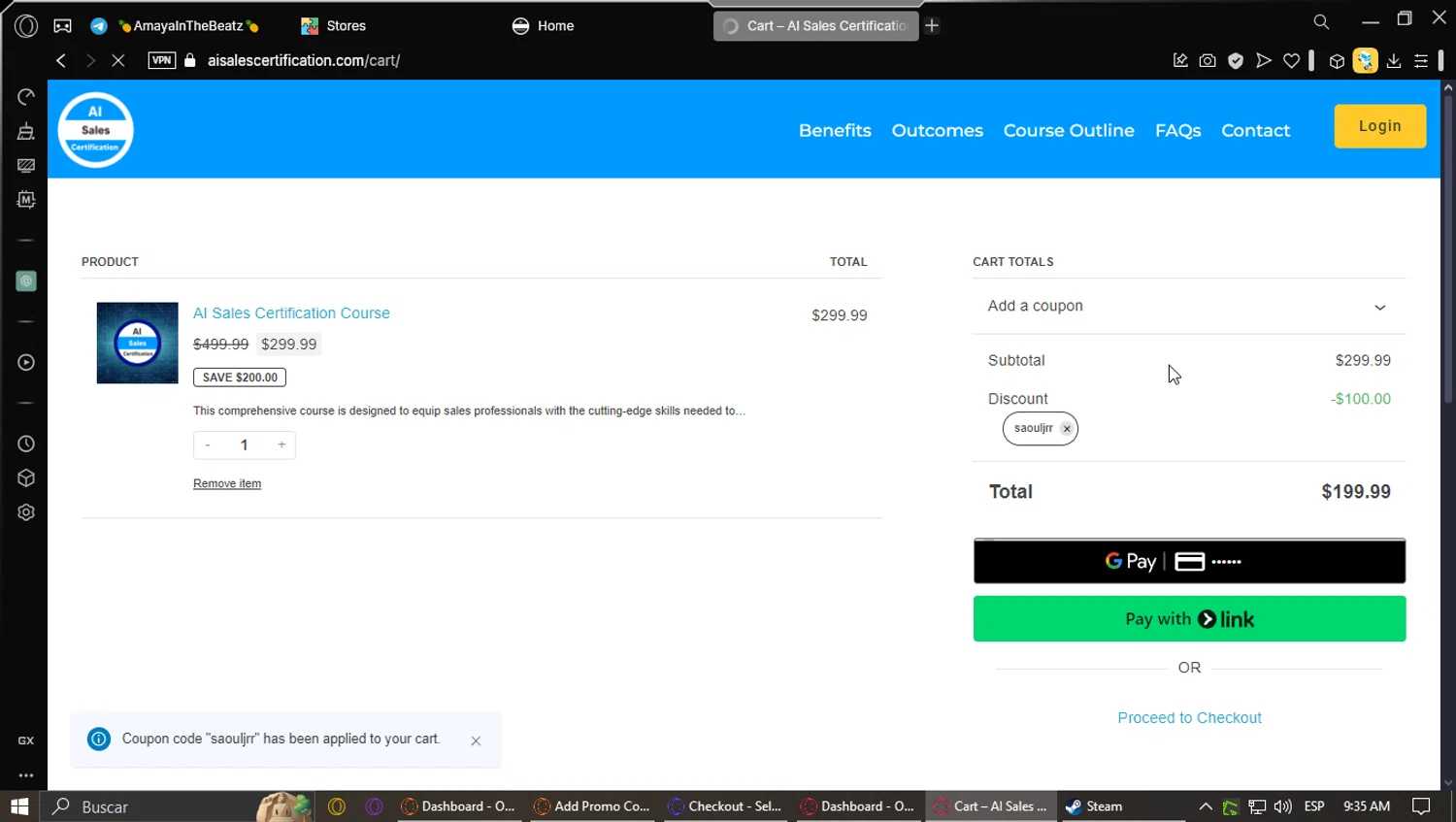The width and height of the screenshot is (1456, 822).
Task: Open the downloads arrow icon
Action: tap(1394, 60)
